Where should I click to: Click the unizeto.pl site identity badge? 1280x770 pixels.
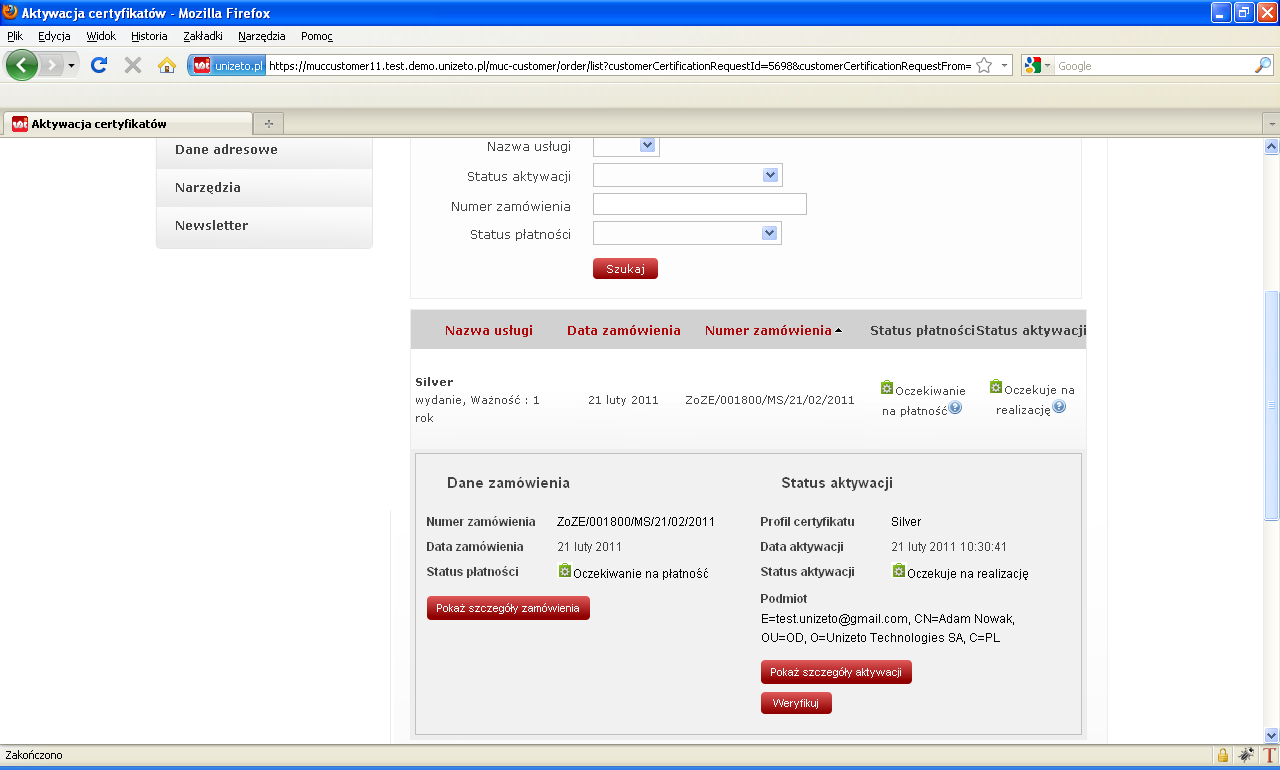tap(228, 66)
